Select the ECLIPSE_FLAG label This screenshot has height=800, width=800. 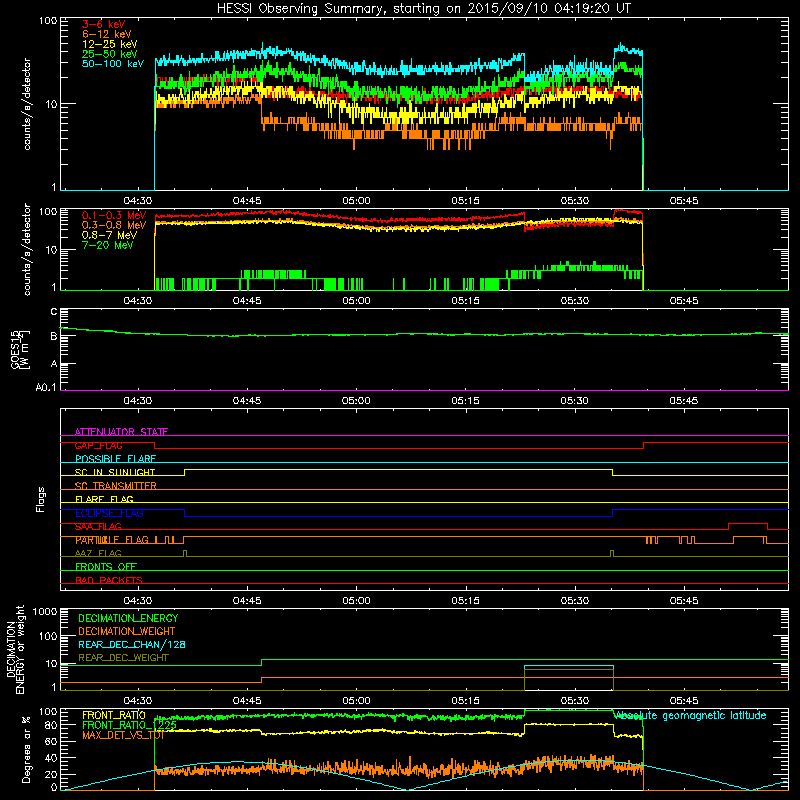[x=109, y=513]
